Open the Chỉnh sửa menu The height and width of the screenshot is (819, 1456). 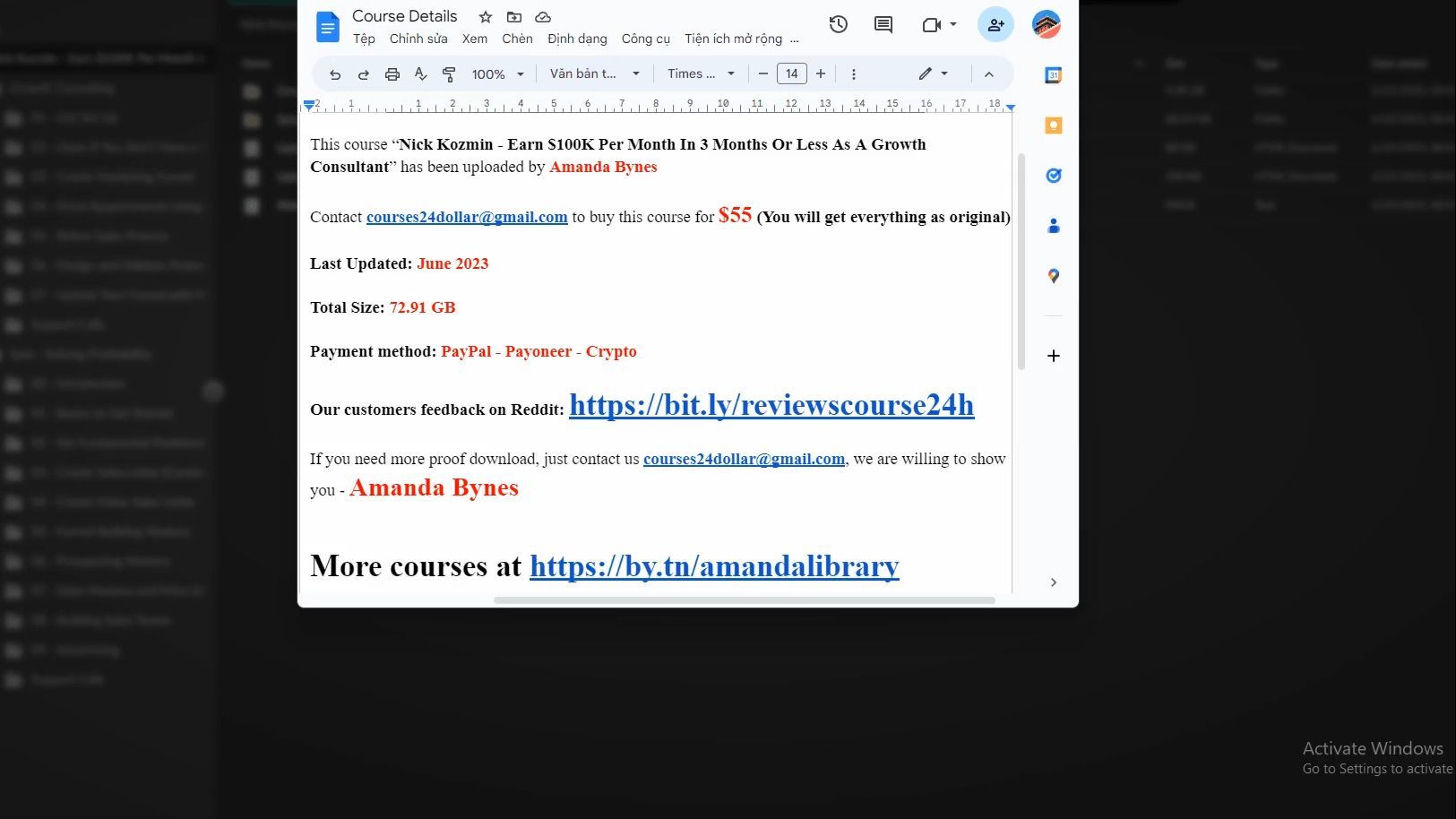pyautogui.click(x=418, y=39)
